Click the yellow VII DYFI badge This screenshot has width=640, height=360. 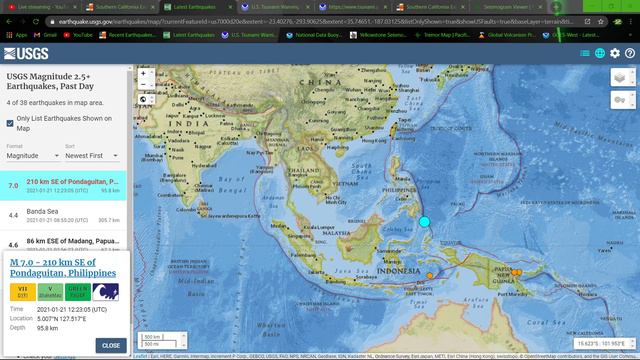coord(23,292)
